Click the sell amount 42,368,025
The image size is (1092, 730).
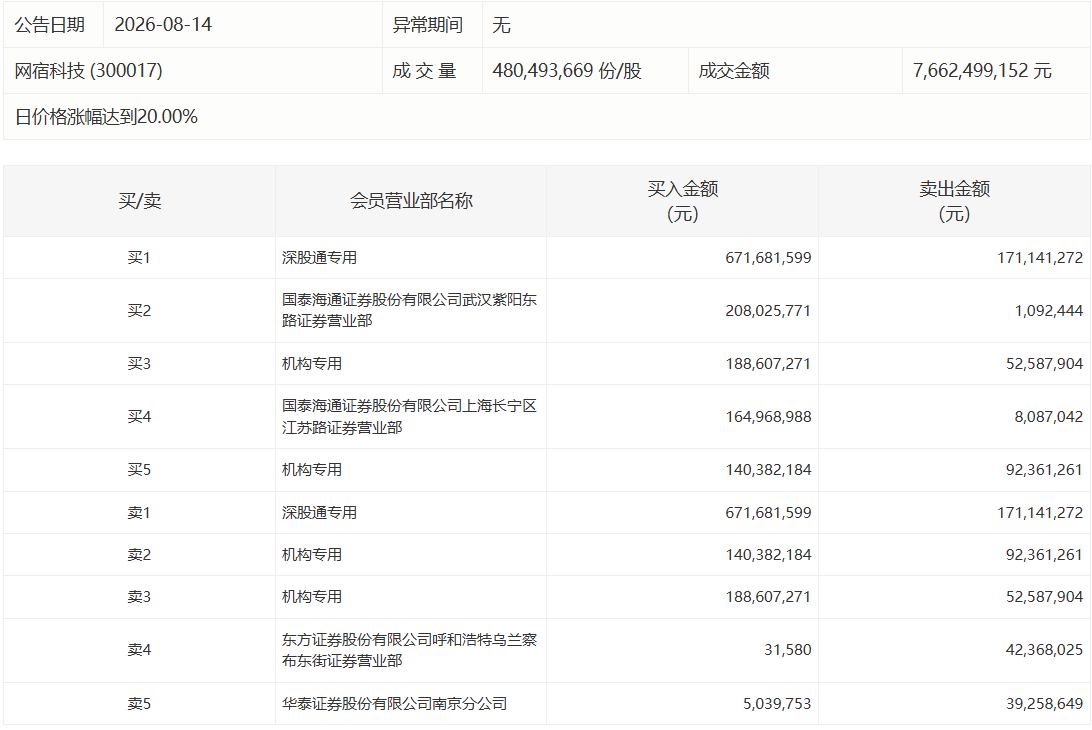click(x=1044, y=650)
